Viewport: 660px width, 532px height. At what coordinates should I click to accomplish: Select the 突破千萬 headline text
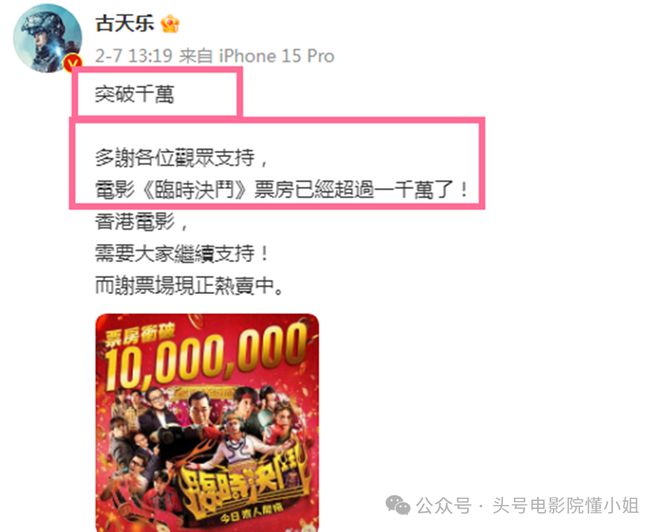[x=135, y=94]
